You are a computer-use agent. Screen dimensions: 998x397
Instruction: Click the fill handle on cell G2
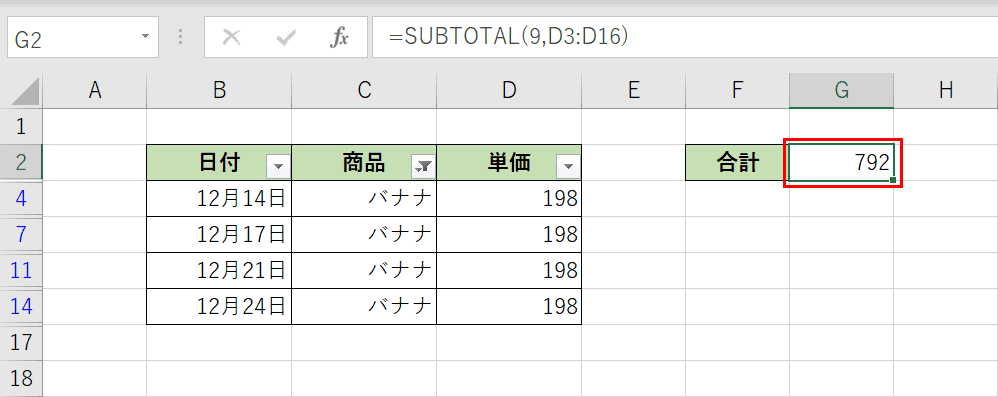coord(893,181)
